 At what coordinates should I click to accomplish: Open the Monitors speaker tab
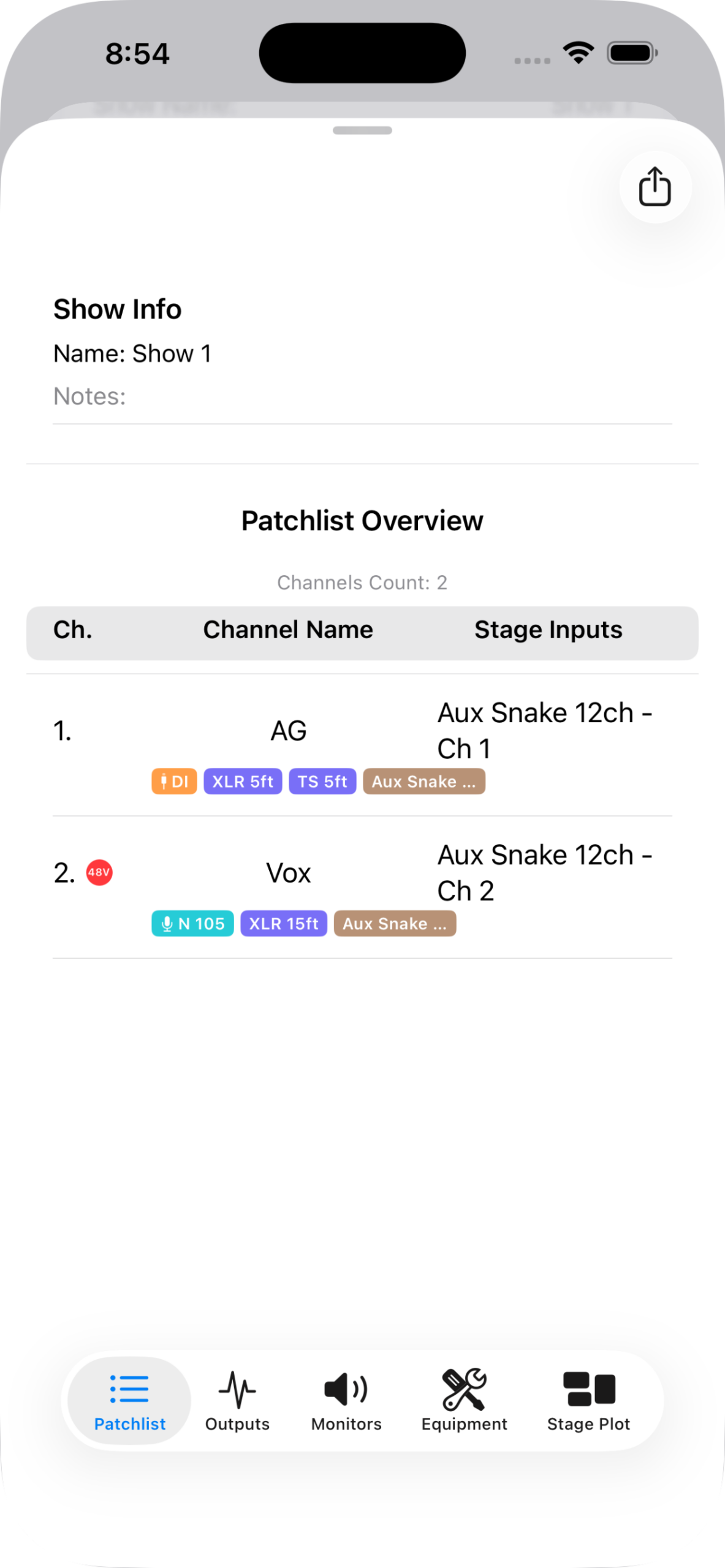(346, 1400)
